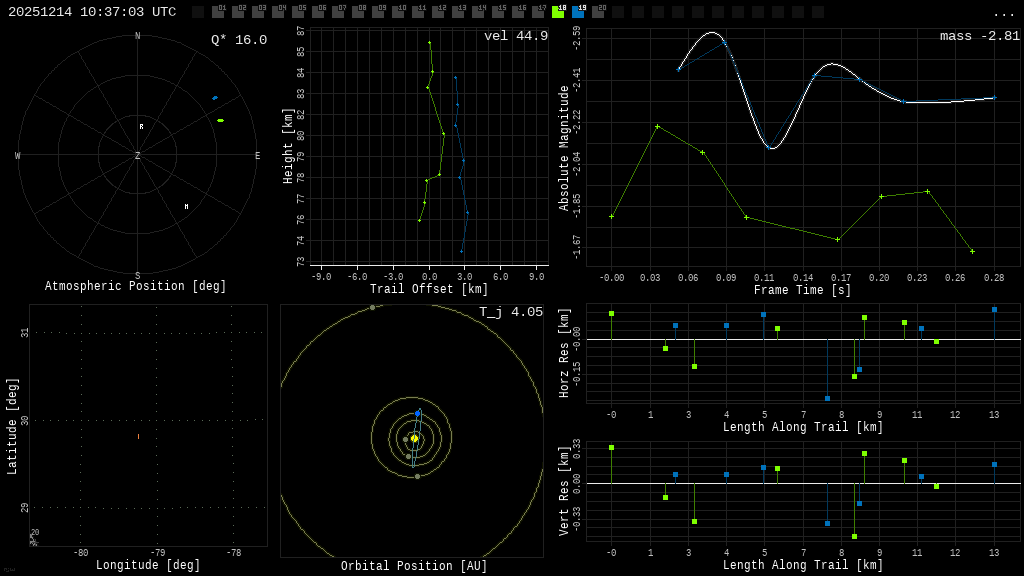
Task: Click the red point on lat/long map
Action: pos(138,436)
